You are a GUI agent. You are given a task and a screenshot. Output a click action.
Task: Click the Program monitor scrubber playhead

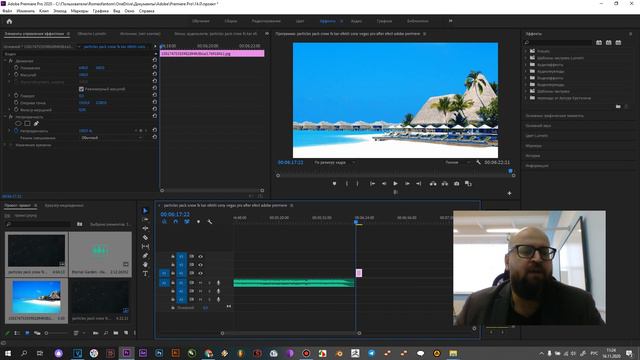pyautogui.click(x=511, y=171)
